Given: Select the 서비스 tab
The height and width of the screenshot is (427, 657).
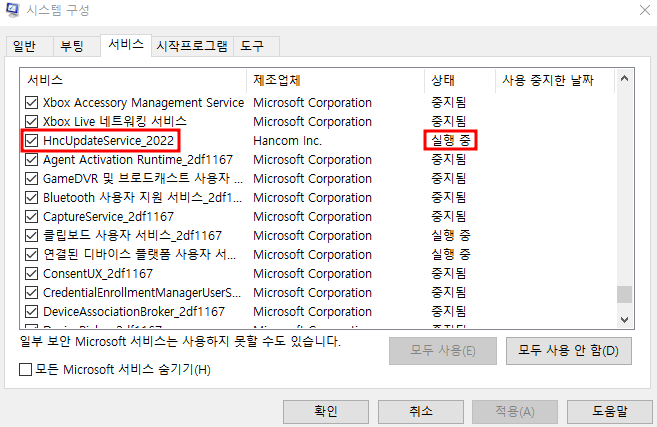Looking at the screenshot, I should coord(126,44).
